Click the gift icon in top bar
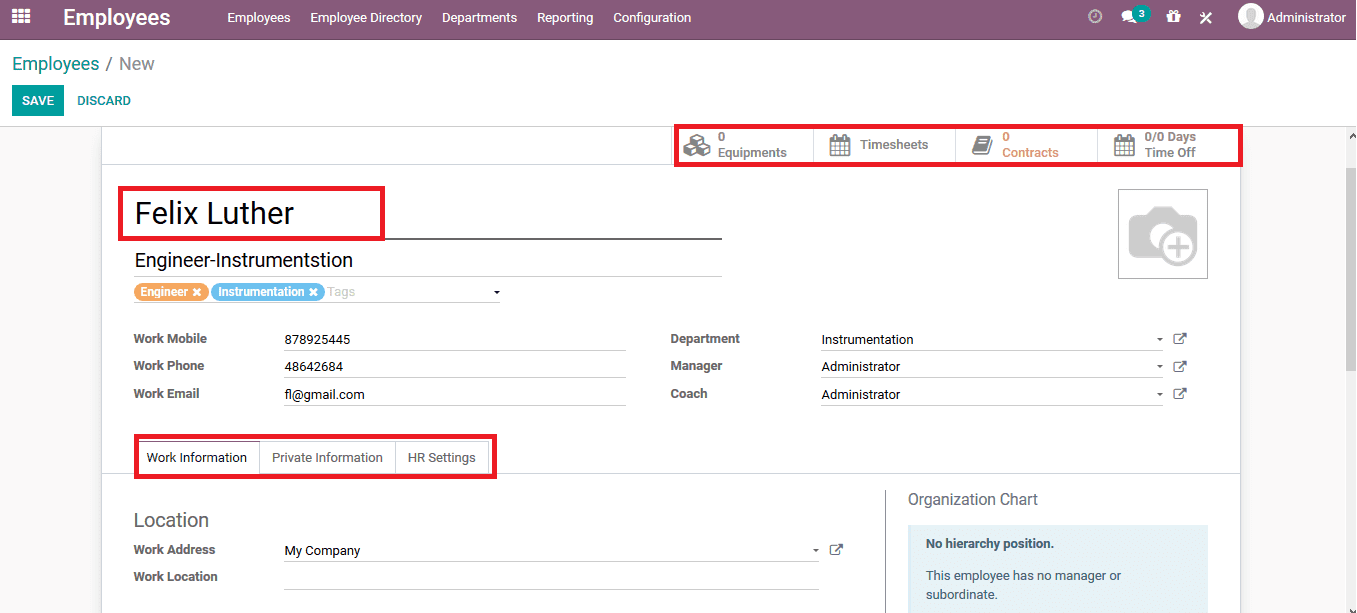Viewport: 1357px width, 613px height. coord(1173,17)
